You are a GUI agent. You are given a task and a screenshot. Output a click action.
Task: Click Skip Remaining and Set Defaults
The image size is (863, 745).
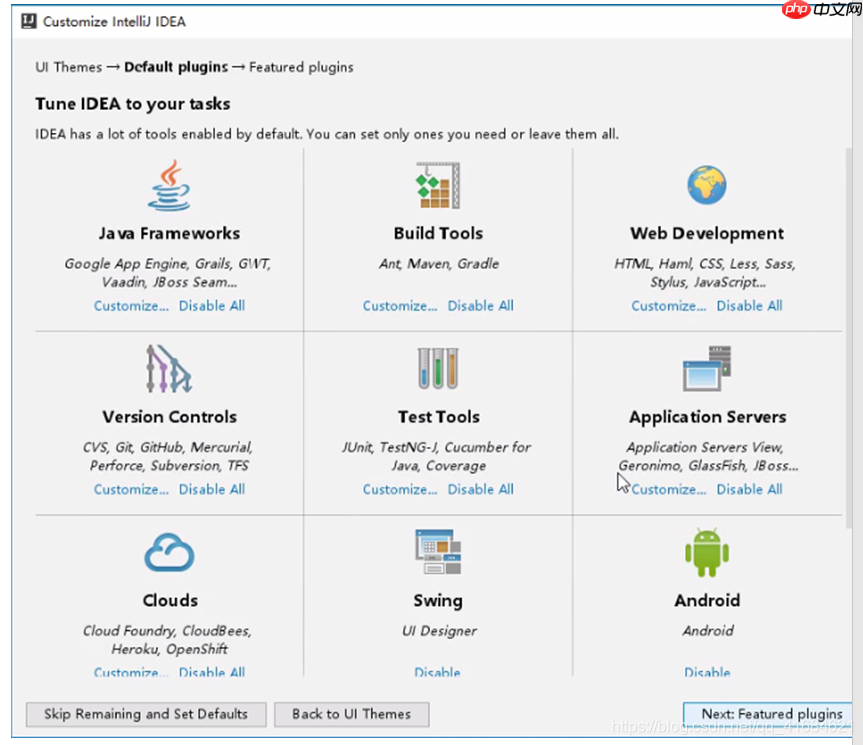(x=146, y=714)
